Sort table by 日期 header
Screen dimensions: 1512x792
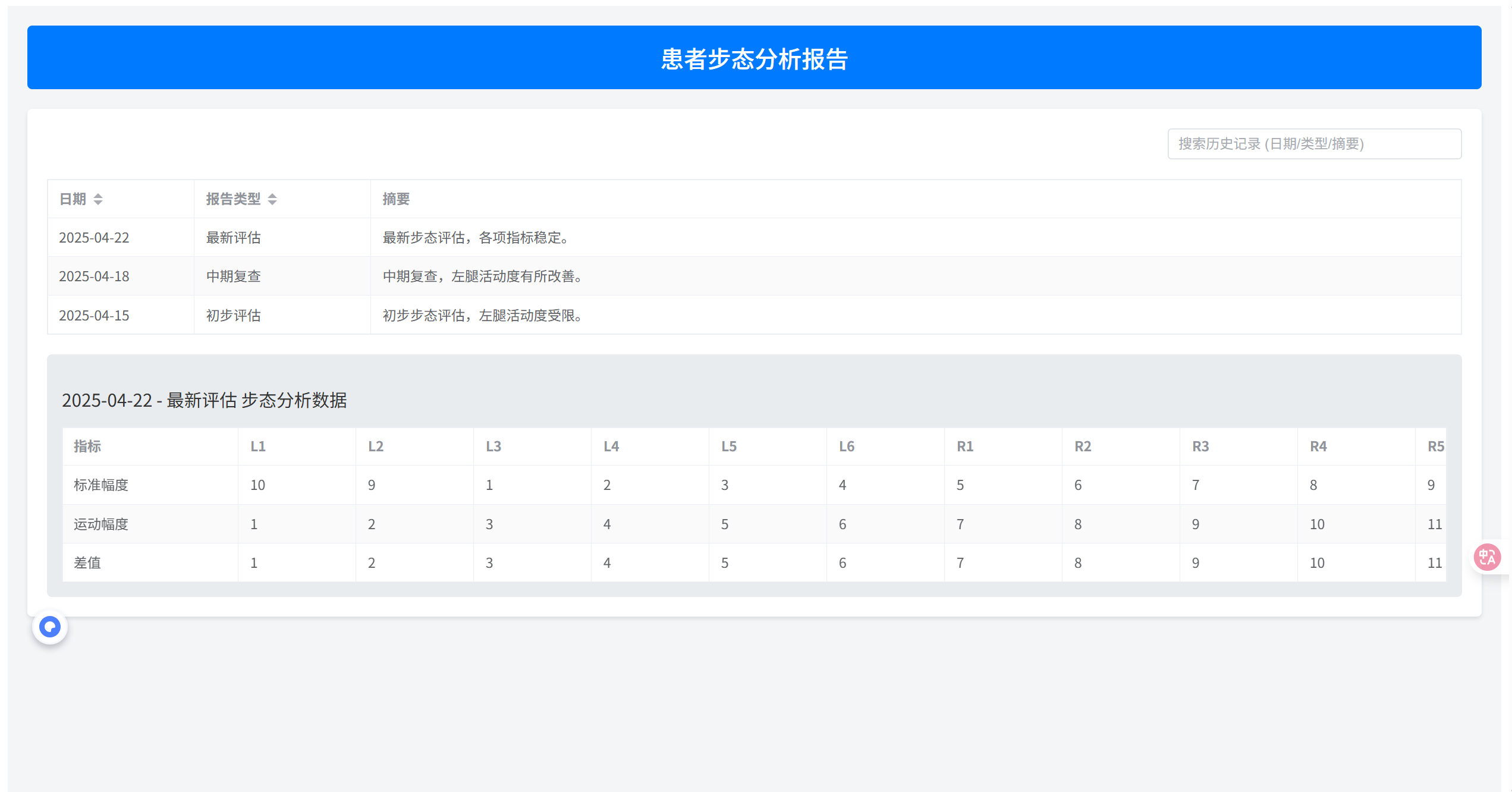click(73, 199)
